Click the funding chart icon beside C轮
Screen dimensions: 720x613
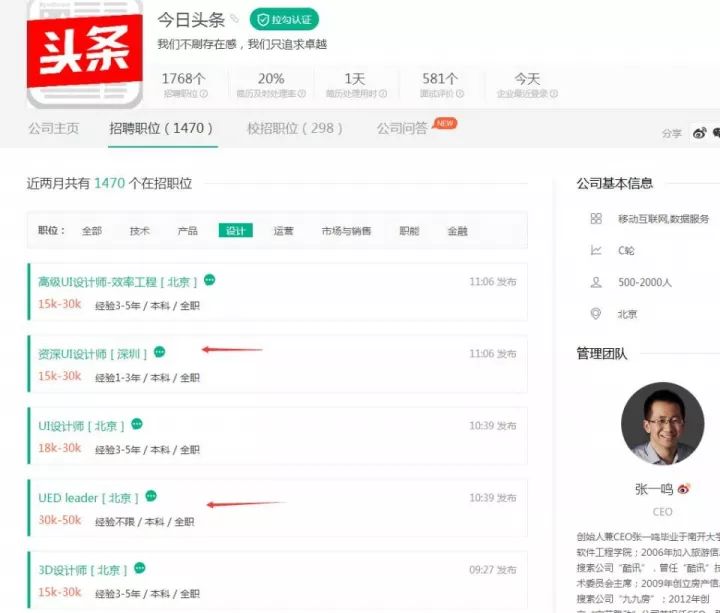coord(596,250)
